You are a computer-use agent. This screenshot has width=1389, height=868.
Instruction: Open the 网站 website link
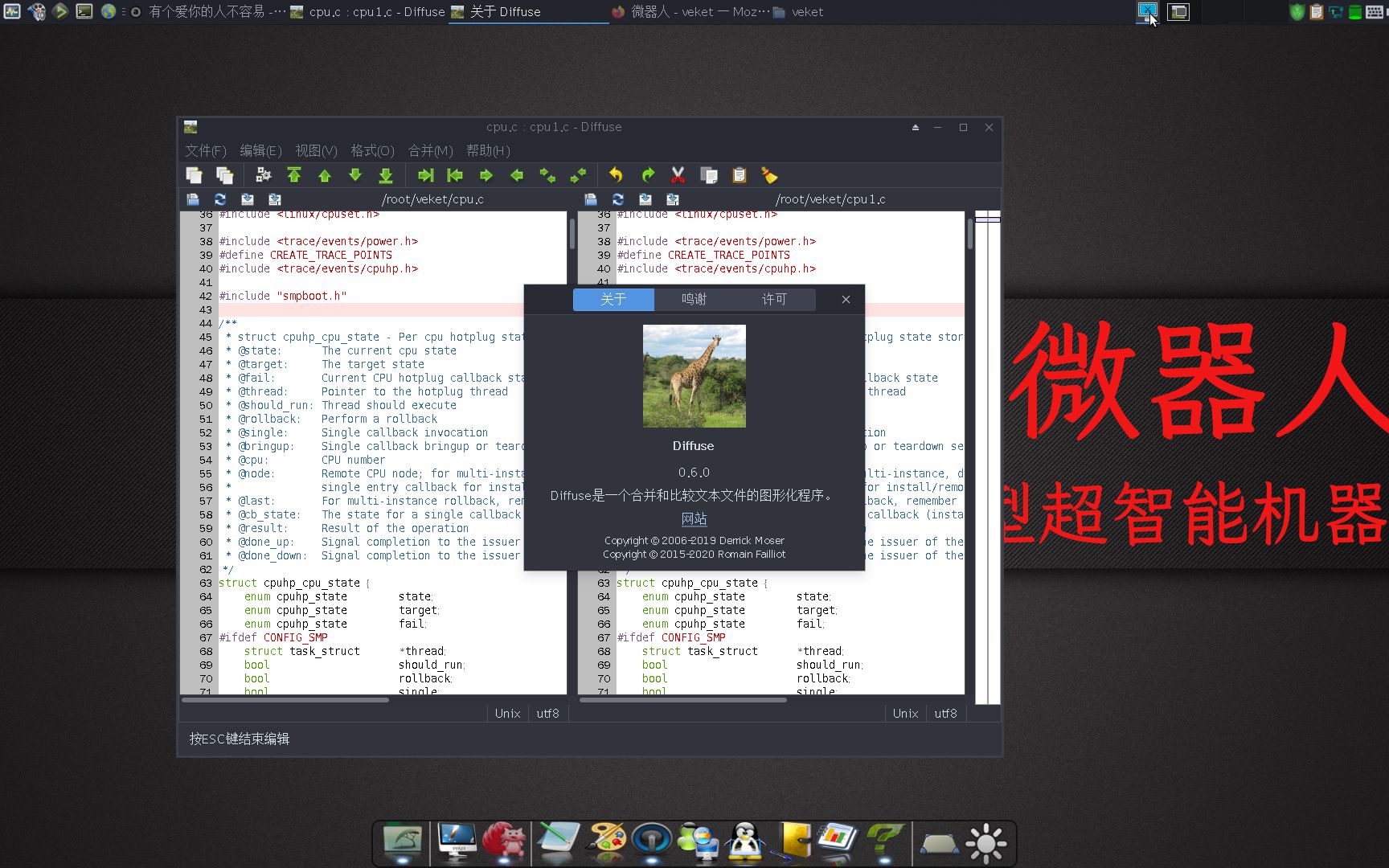click(694, 519)
